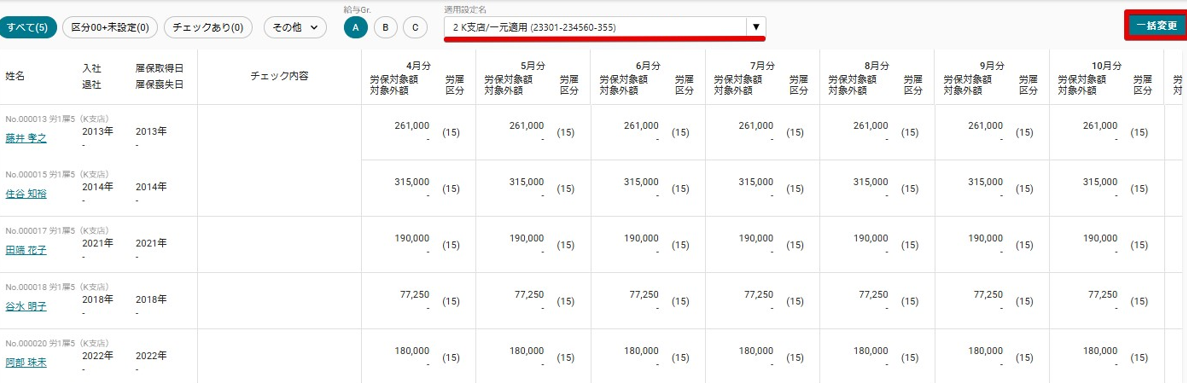This screenshot has height=383, width=1187.
Task: Open employee link for No.000017
Action: [26, 250]
